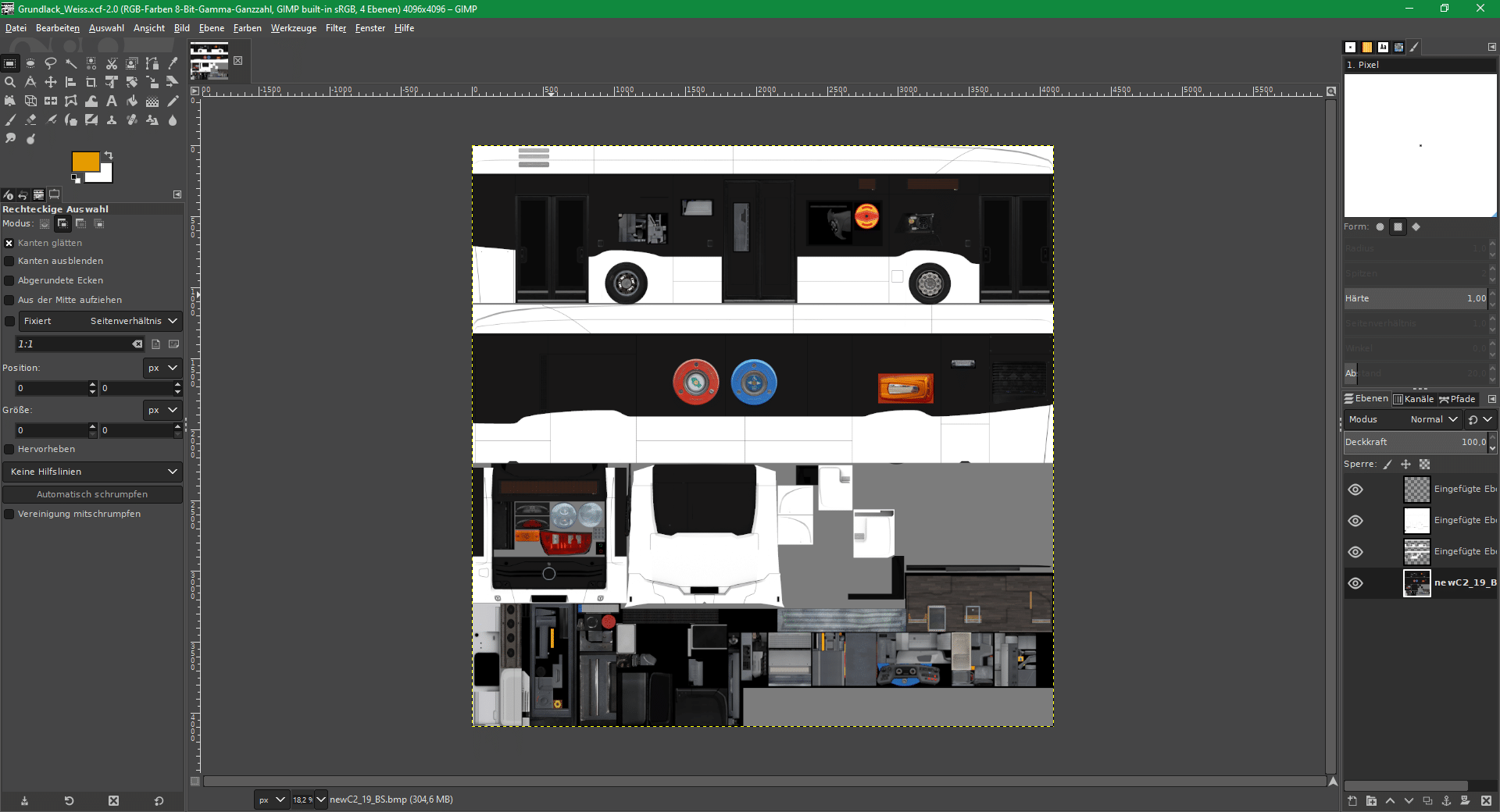Open Position unit px dropdown
Image resolution: width=1500 pixels, height=812 pixels.
tap(162, 368)
